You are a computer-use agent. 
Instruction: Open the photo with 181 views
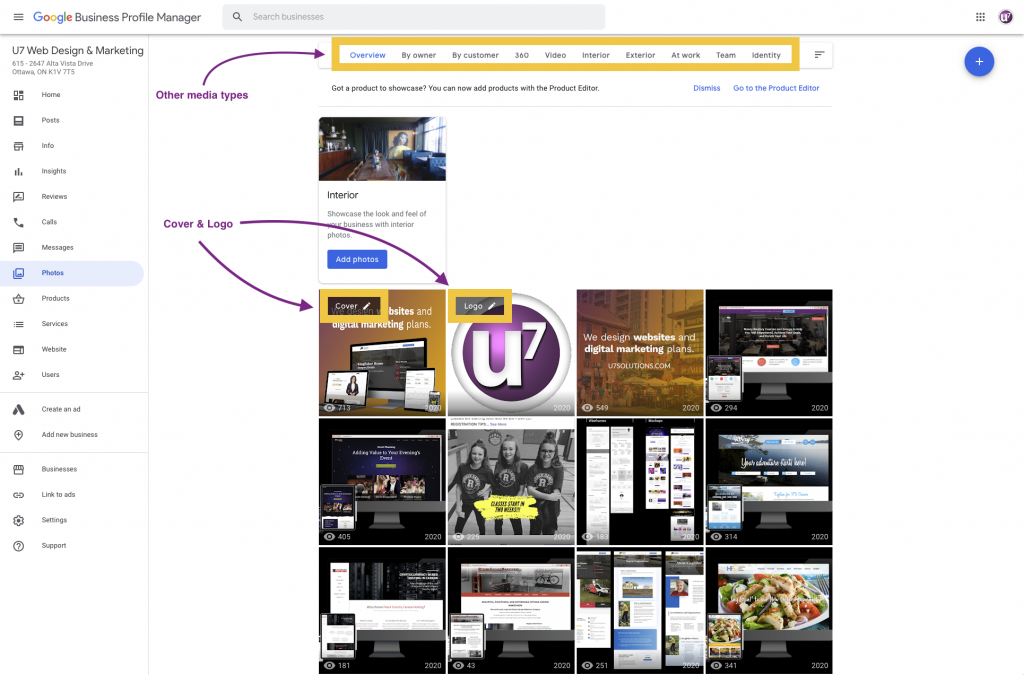(x=382, y=610)
